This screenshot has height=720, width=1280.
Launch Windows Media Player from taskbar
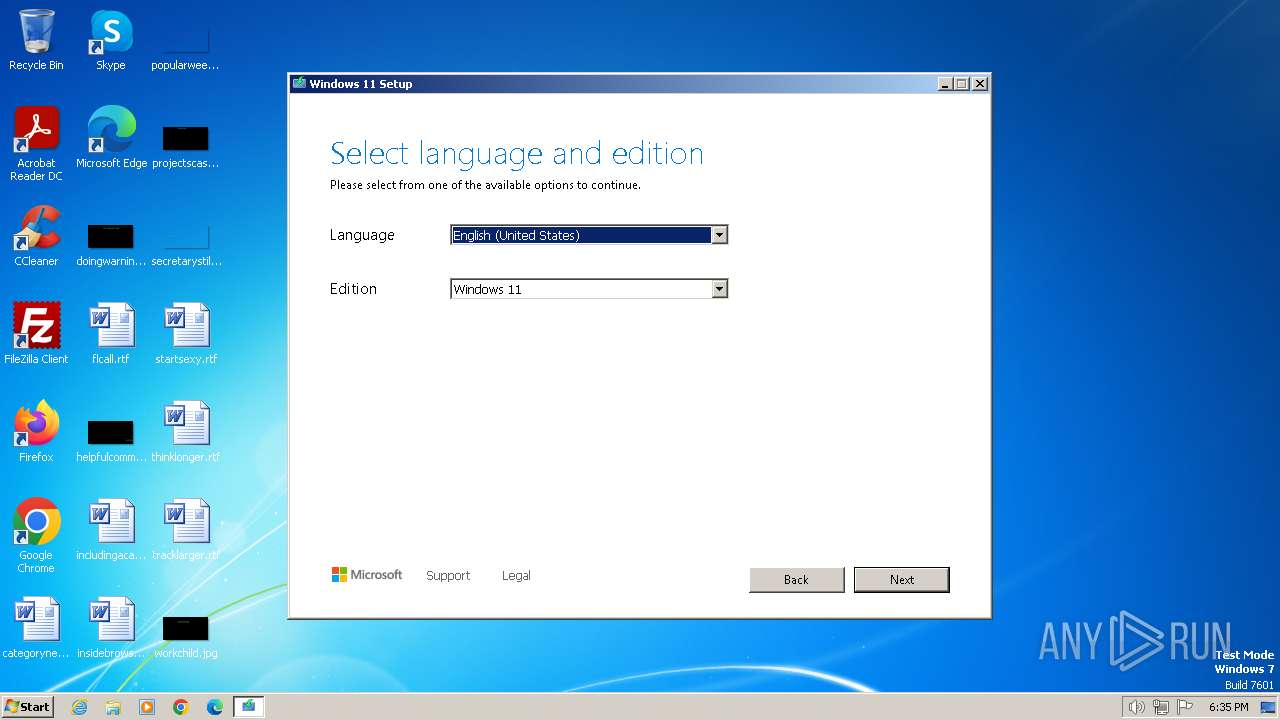click(x=147, y=707)
